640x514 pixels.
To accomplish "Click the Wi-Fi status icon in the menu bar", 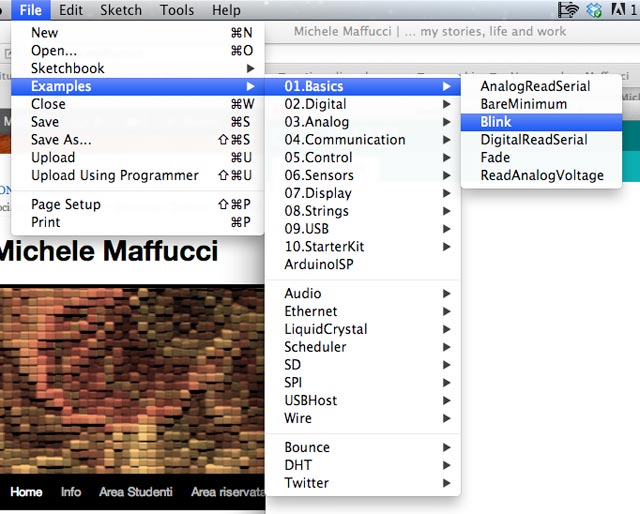I will [x=569, y=10].
